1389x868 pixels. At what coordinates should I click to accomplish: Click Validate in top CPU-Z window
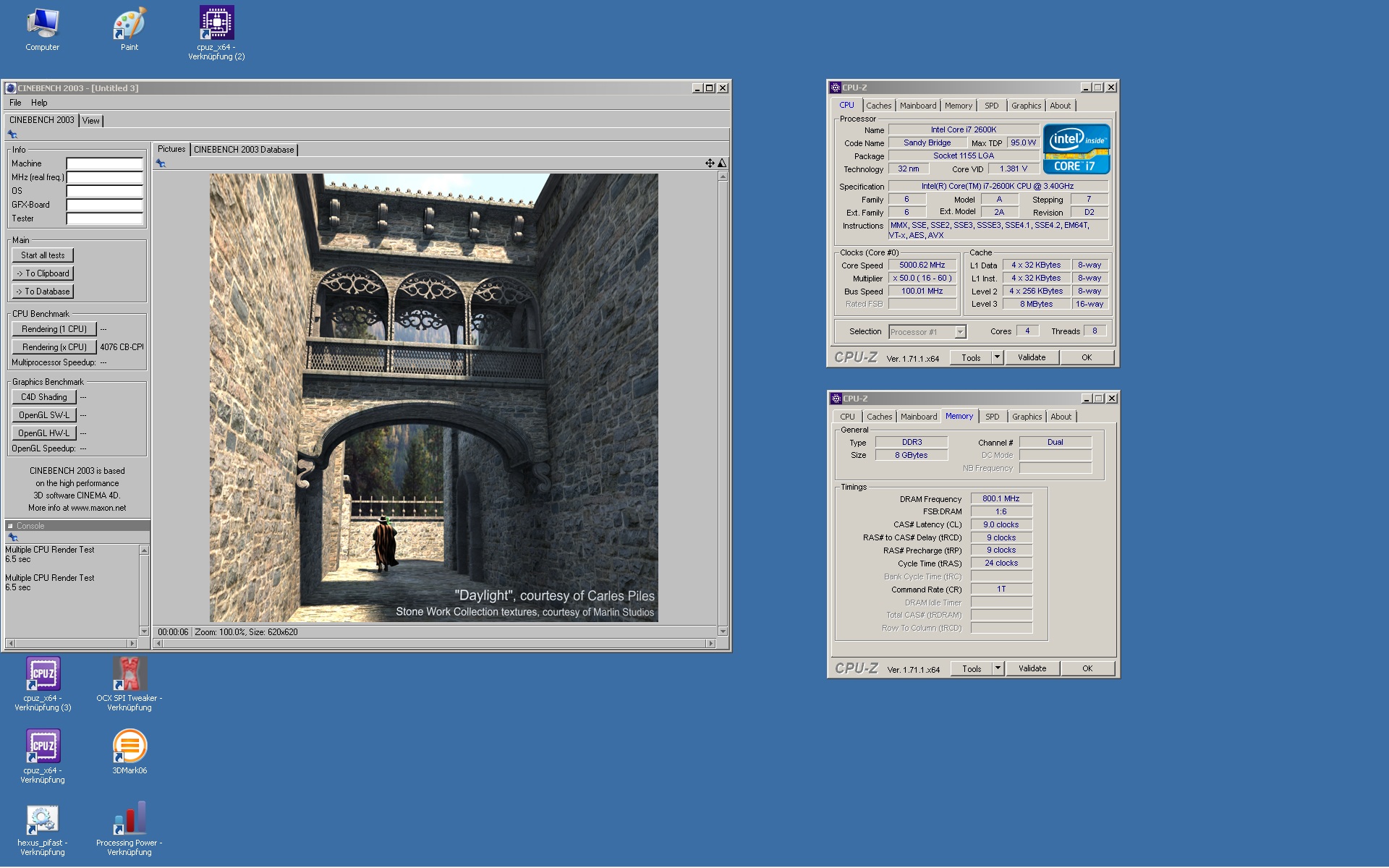[x=1032, y=357]
